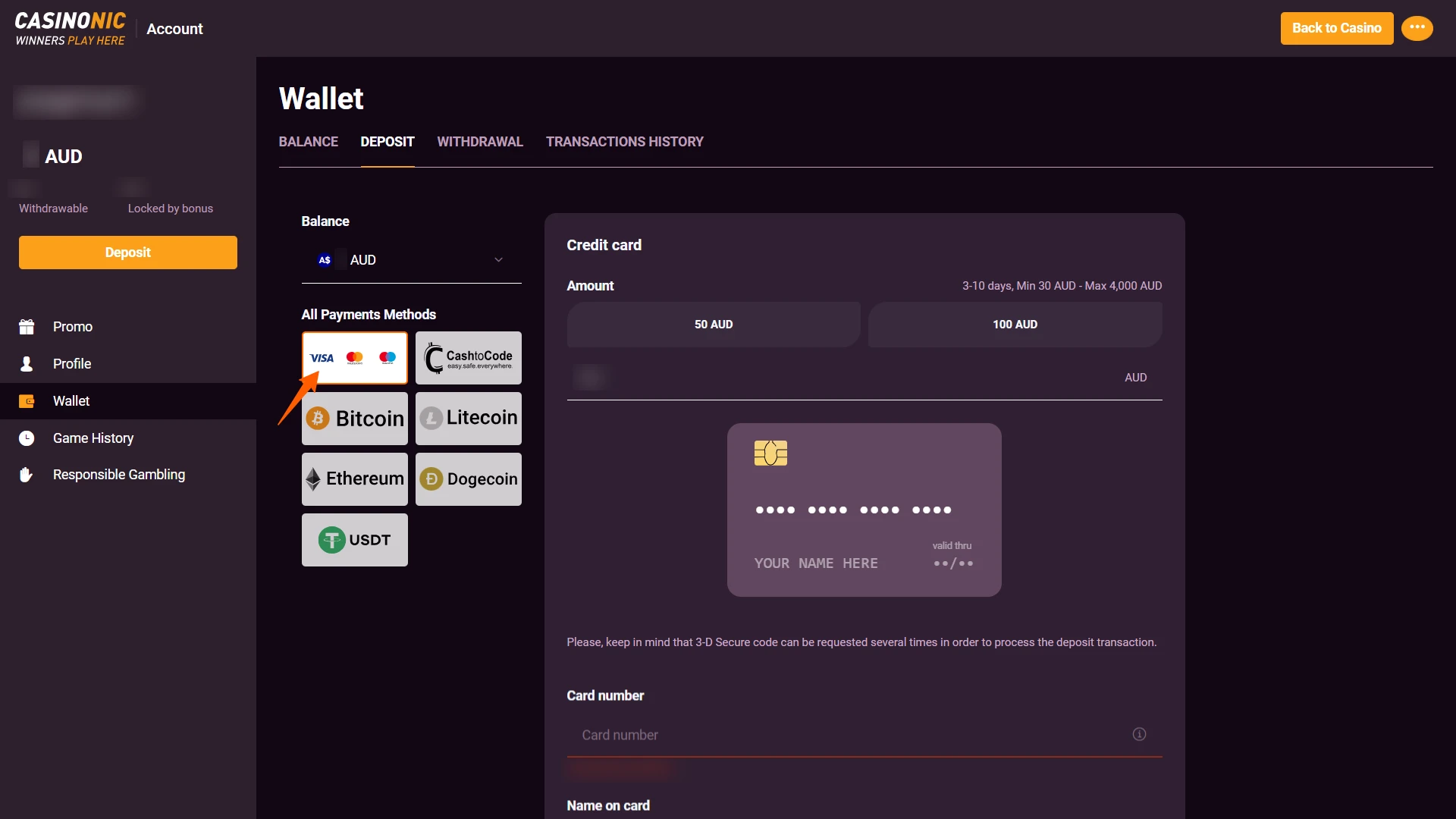Open the Promo gift icon in sidebar

[x=27, y=326]
